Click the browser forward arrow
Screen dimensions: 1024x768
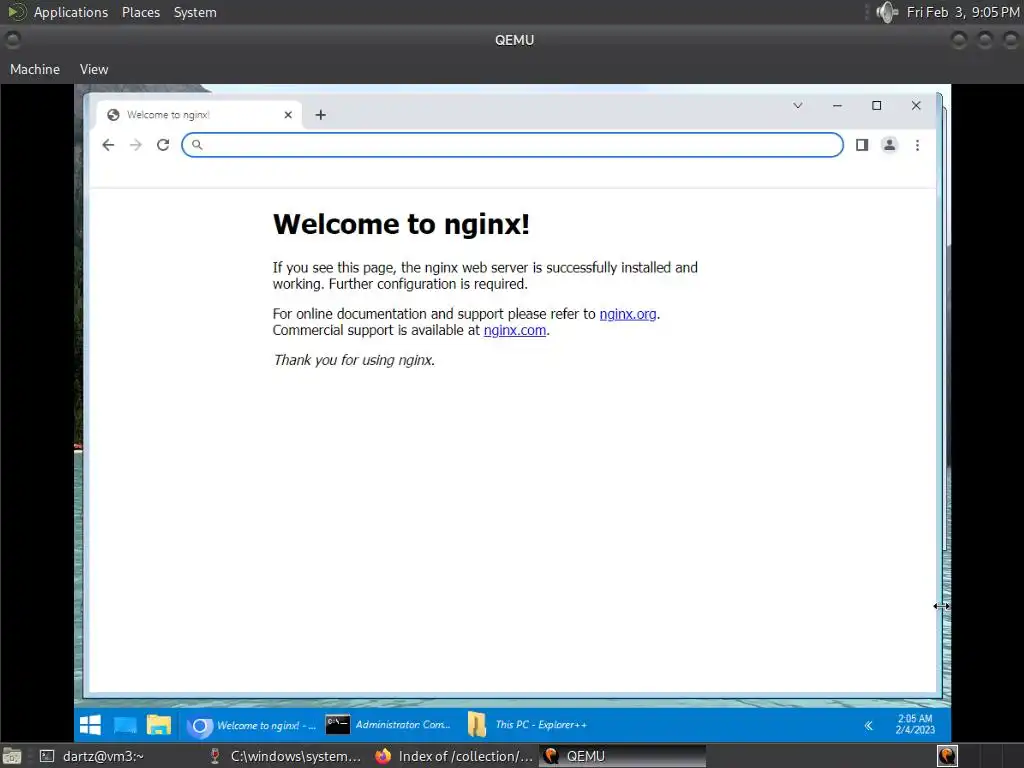tap(136, 145)
